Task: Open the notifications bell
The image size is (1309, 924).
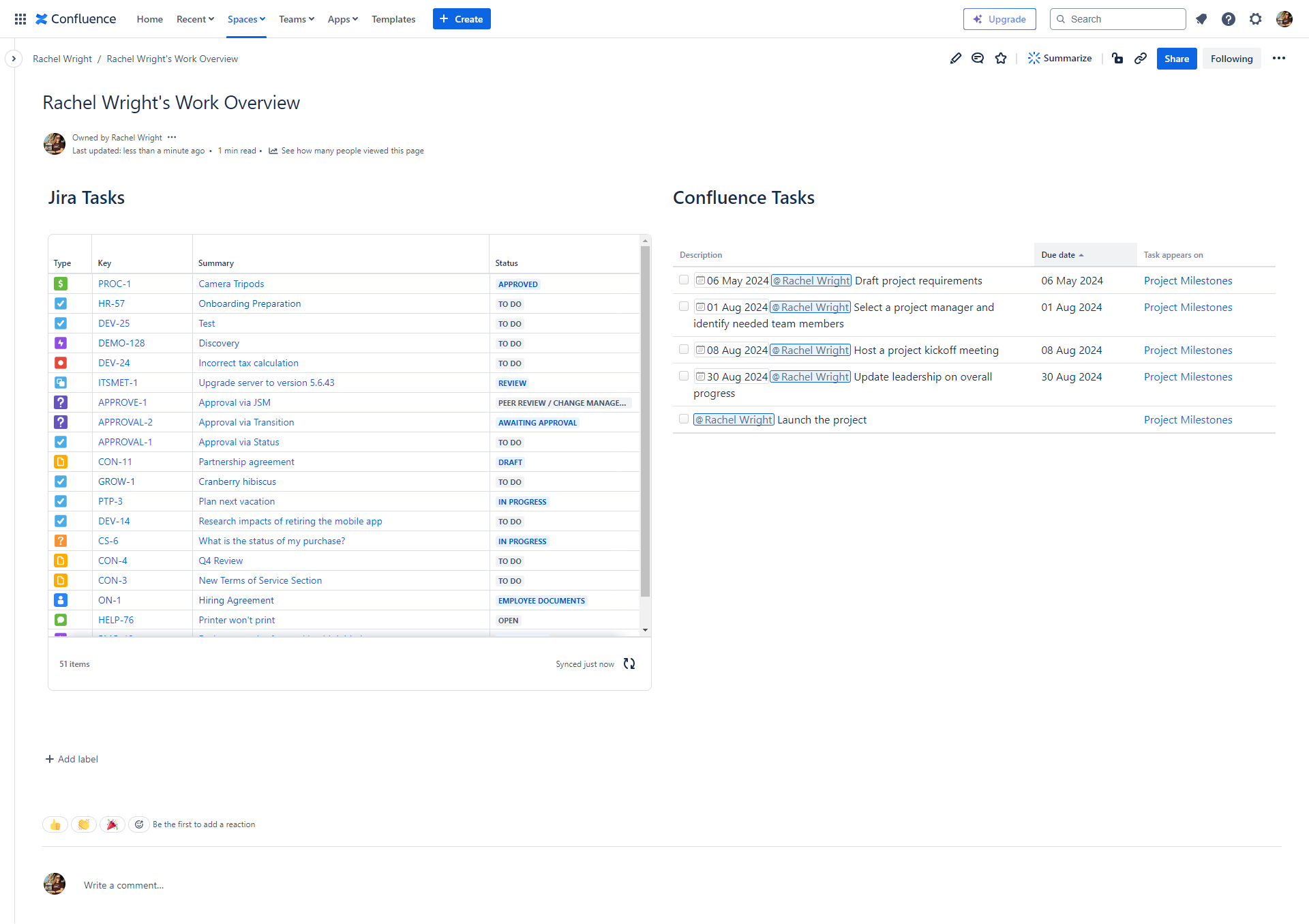Action: coord(1201,19)
